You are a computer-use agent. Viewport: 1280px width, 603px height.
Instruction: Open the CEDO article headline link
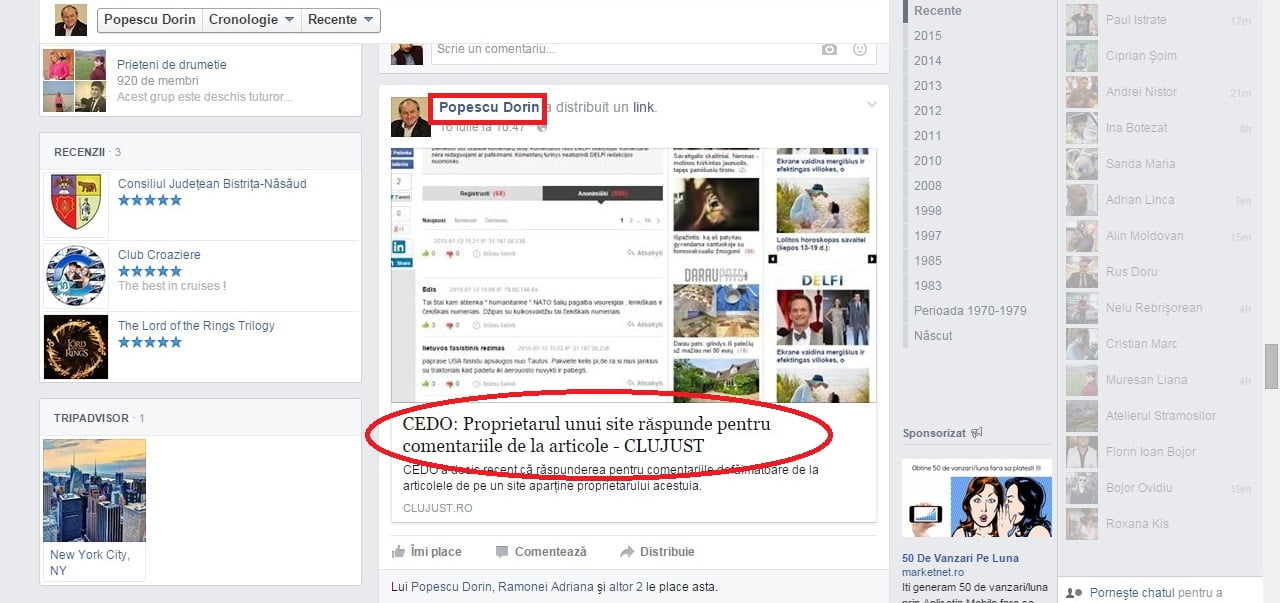(586, 434)
